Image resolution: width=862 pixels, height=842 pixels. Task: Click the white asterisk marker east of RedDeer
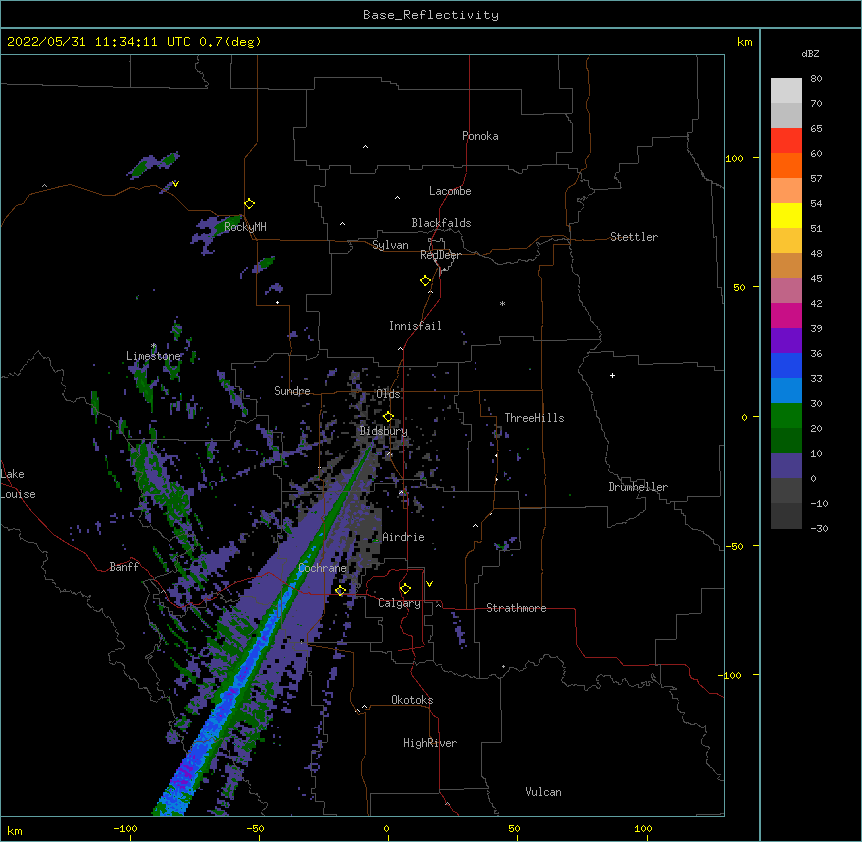click(x=502, y=303)
